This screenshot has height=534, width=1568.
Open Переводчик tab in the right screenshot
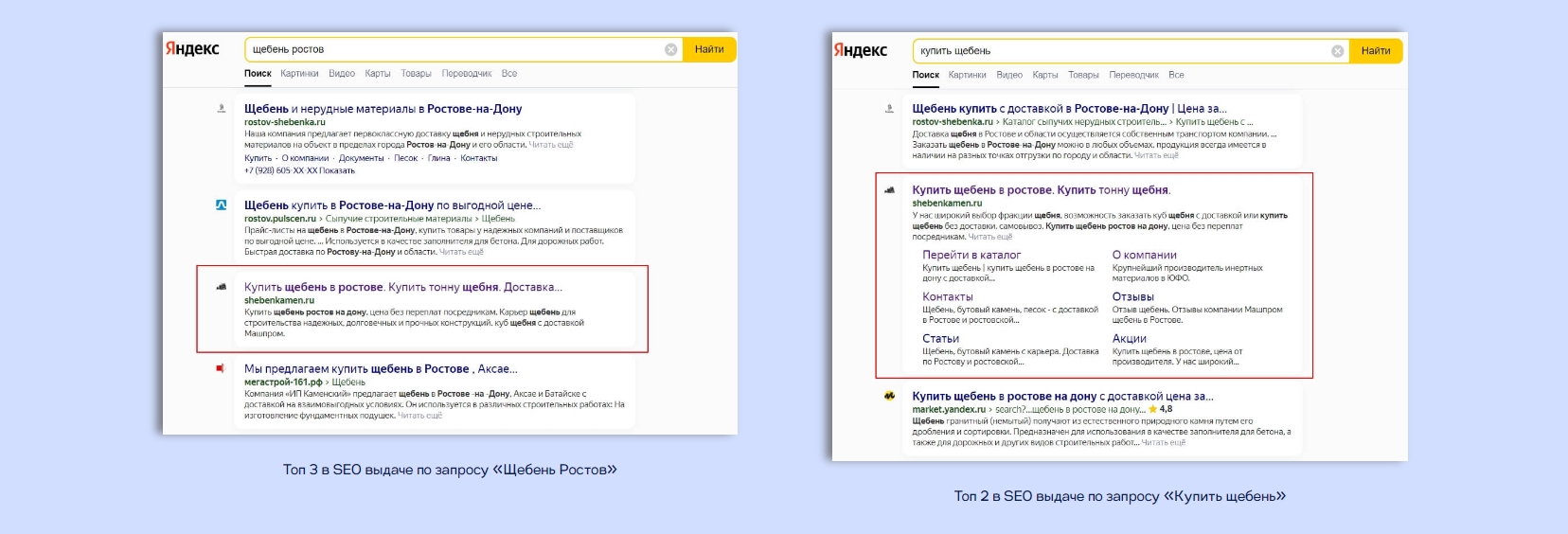(x=1133, y=75)
